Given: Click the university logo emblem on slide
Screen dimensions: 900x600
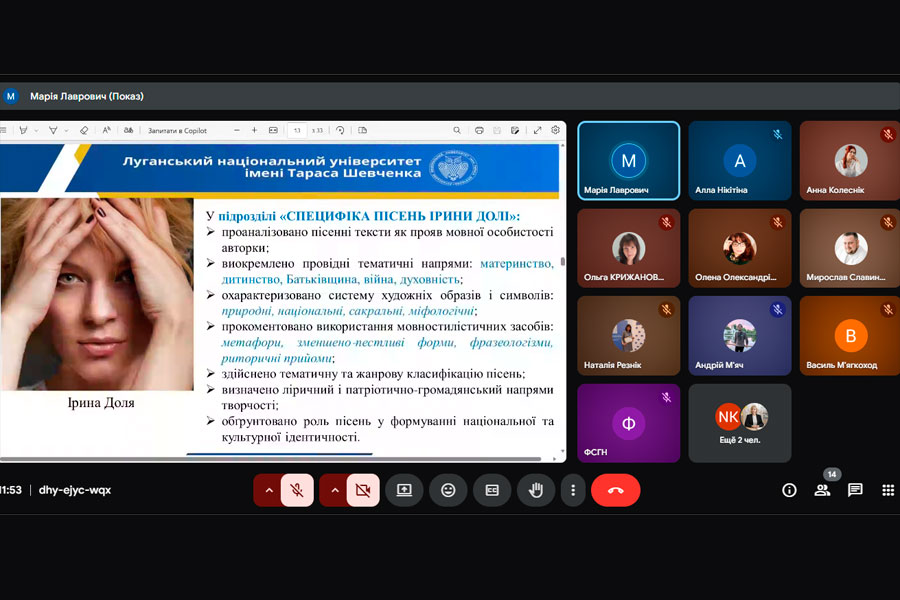Looking at the screenshot, I should tap(453, 168).
